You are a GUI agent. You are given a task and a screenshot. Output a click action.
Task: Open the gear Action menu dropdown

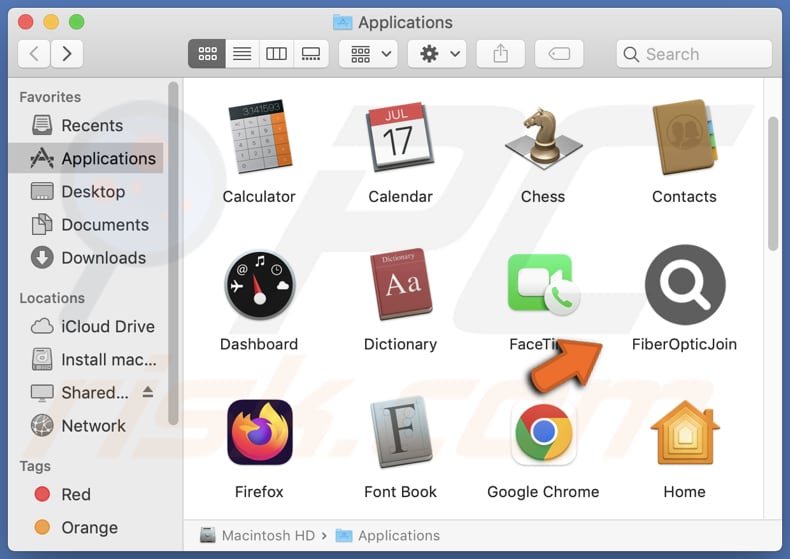tap(437, 53)
